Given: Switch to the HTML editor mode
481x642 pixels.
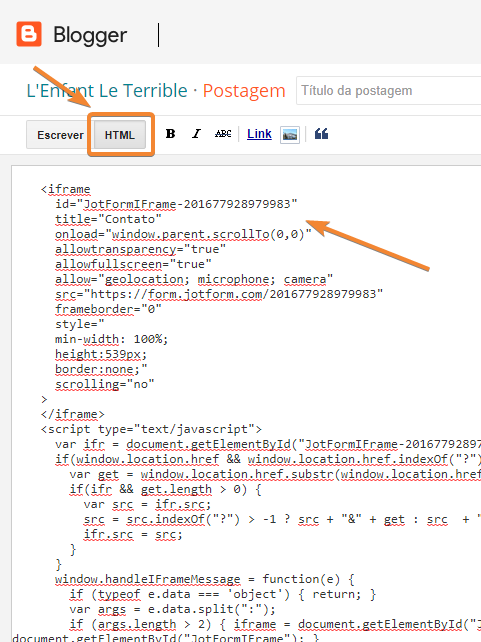Looking at the screenshot, I should click(120, 135).
